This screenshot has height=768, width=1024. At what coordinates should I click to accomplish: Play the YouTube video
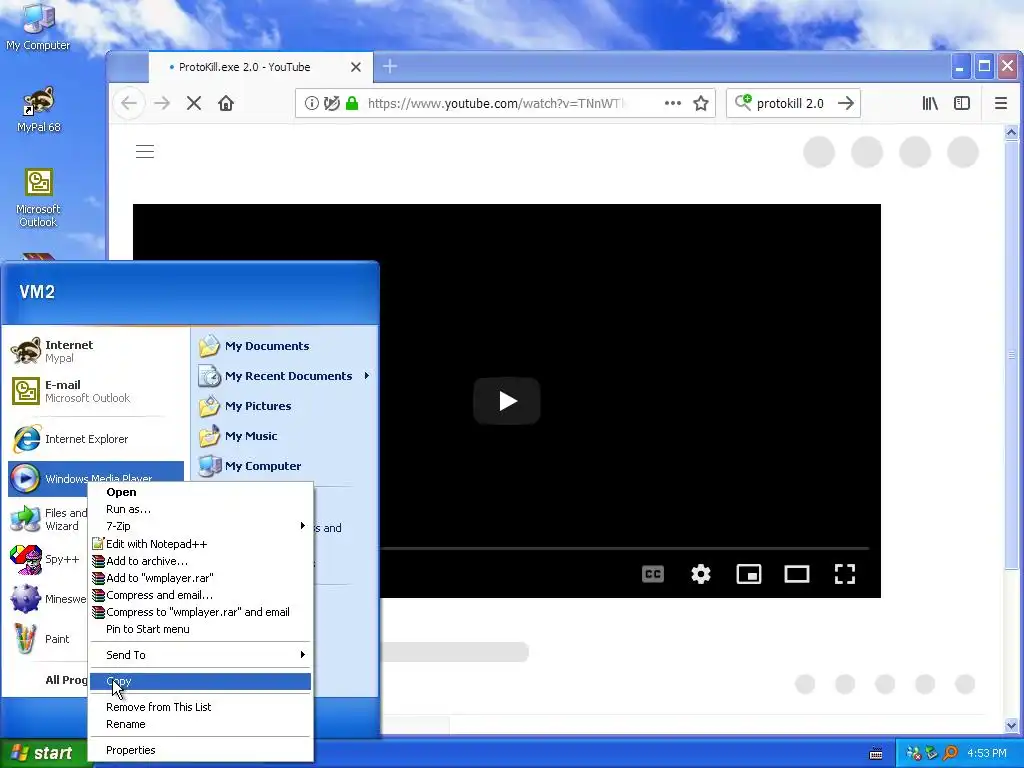click(x=507, y=401)
